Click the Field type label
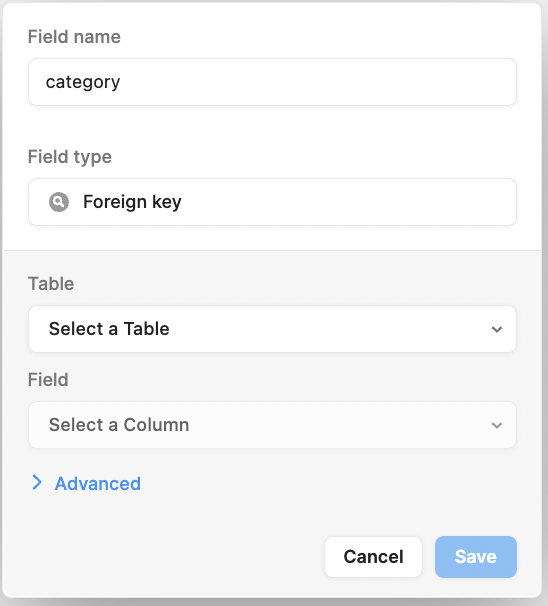The width and height of the screenshot is (548, 606). pos(70,157)
